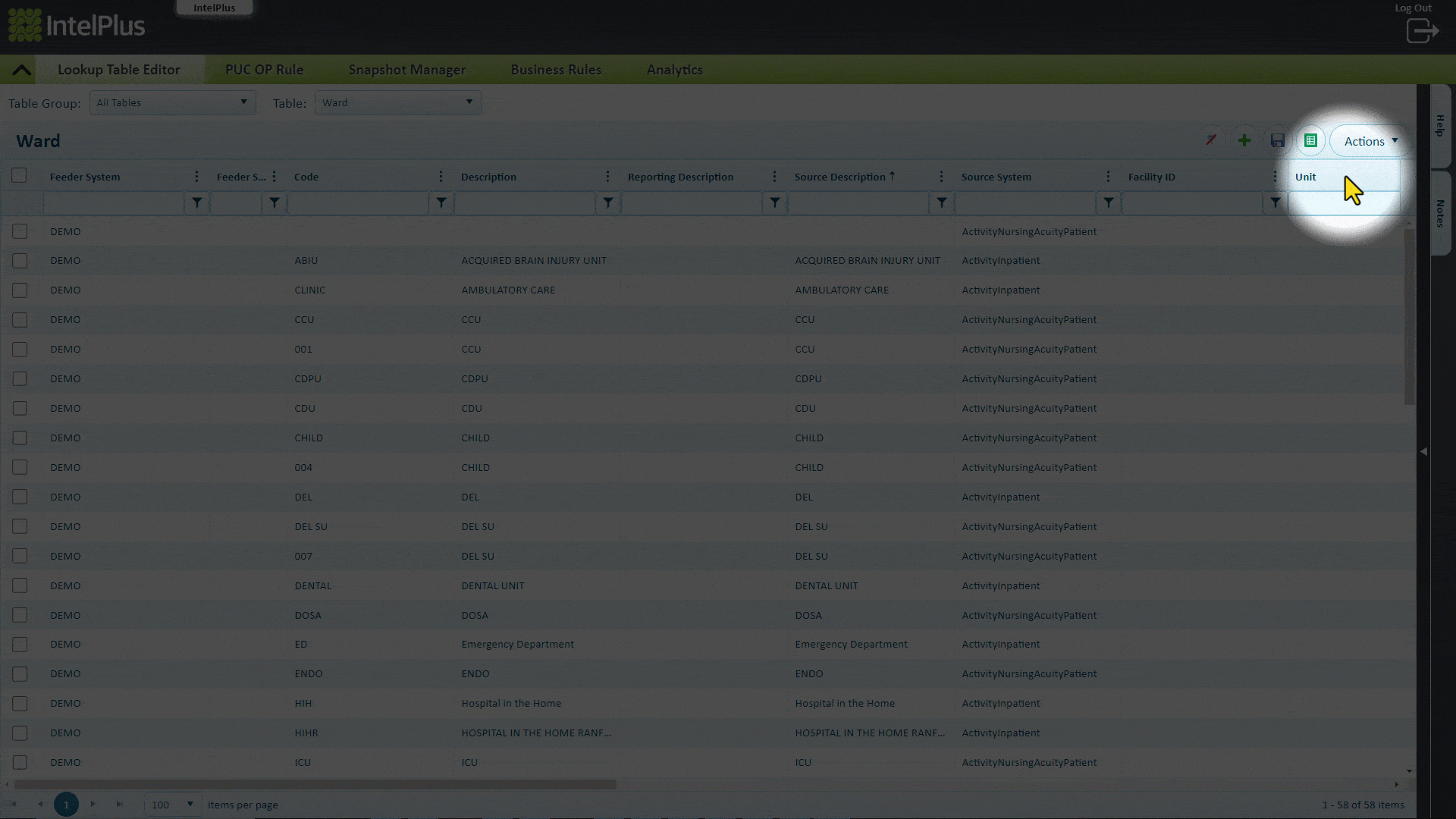Click the Log Out icon
Viewport: 1456px width, 819px height.
[x=1422, y=31]
